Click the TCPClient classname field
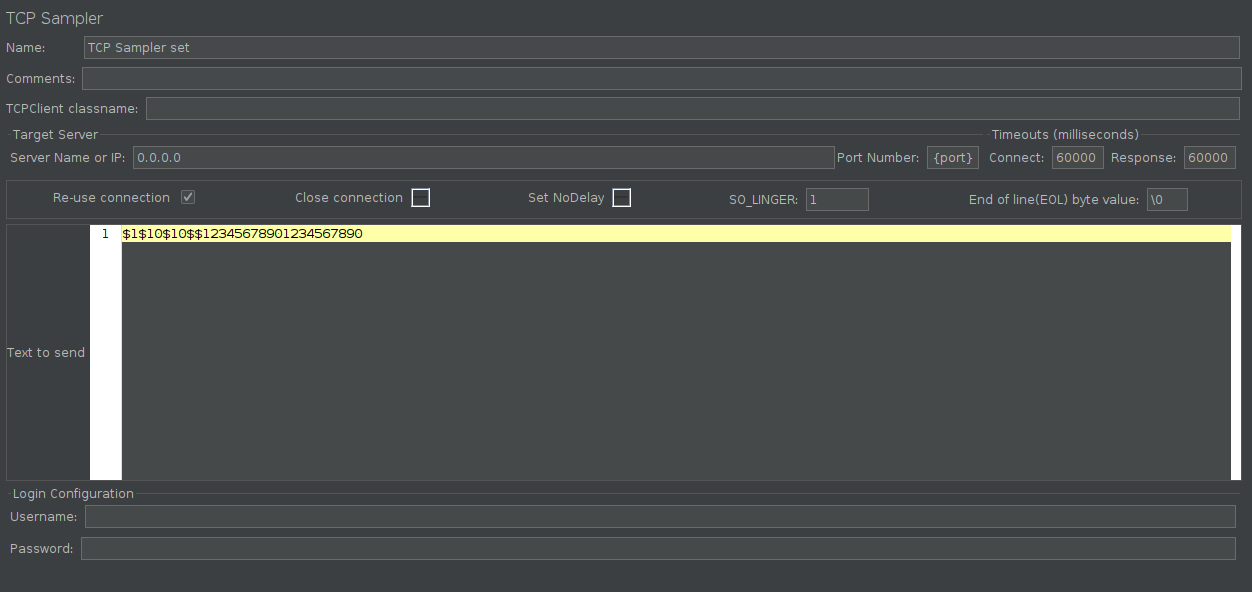Viewport: 1252px width, 592px height. (500, 107)
